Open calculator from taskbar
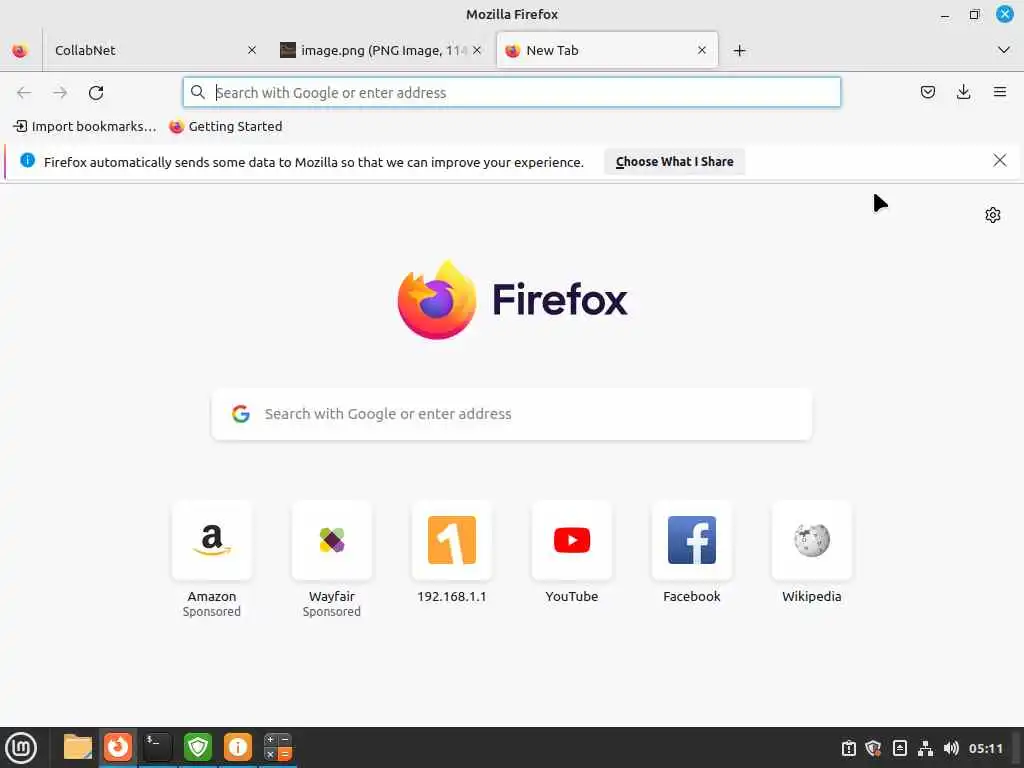Image resolution: width=1024 pixels, height=768 pixels. click(278, 747)
